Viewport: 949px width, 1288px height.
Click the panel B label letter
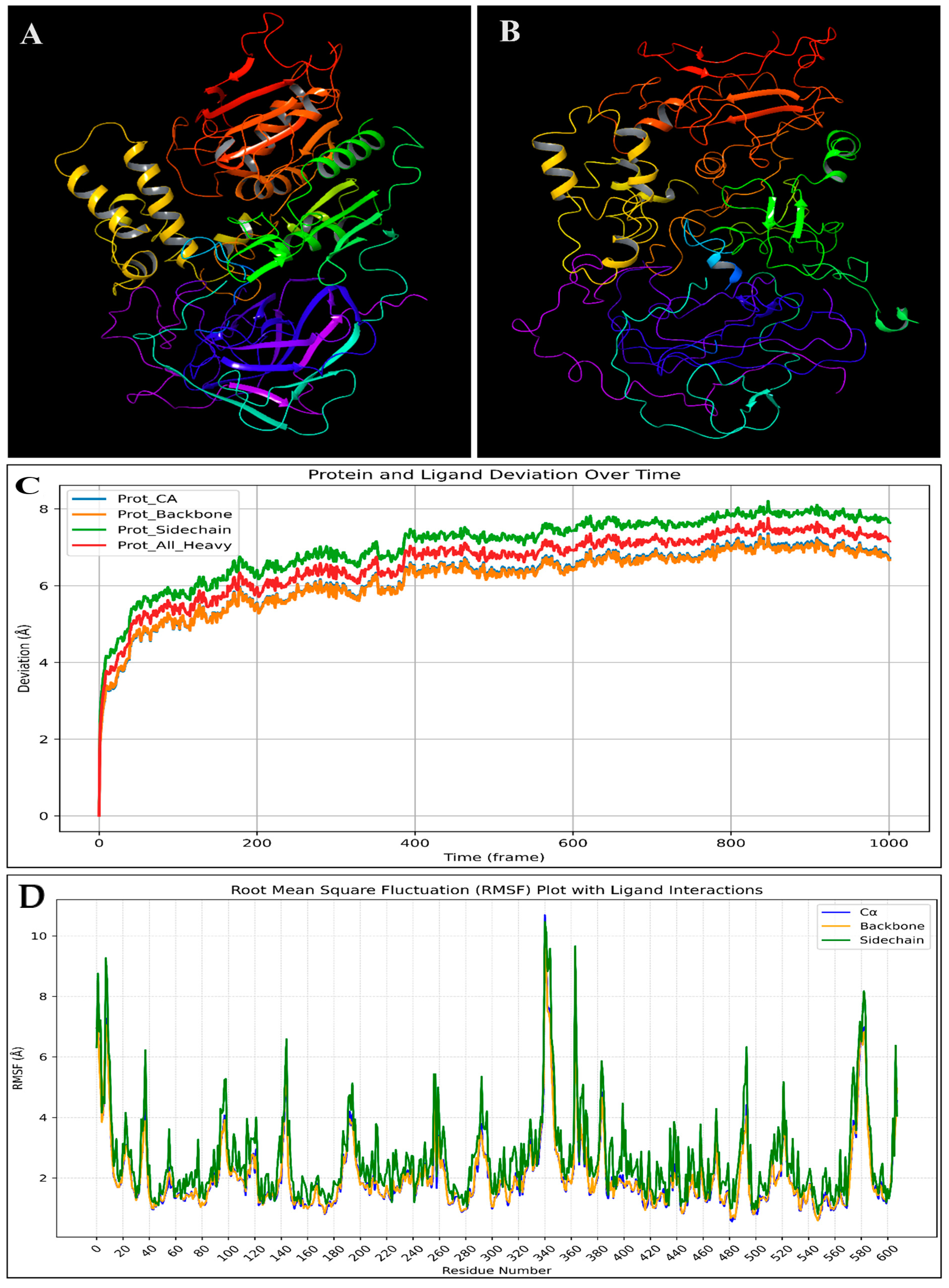click(x=510, y=32)
